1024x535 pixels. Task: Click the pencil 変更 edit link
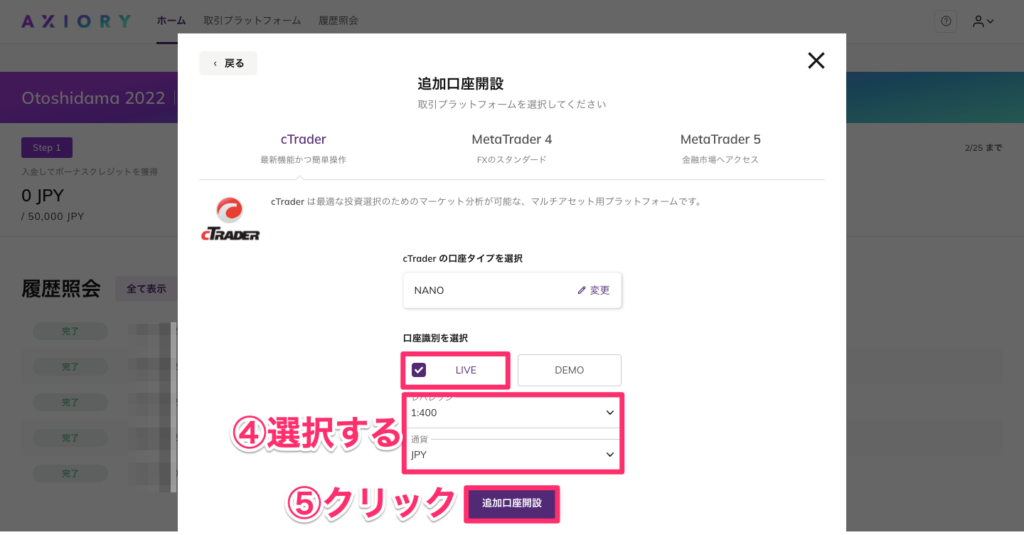[594, 290]
